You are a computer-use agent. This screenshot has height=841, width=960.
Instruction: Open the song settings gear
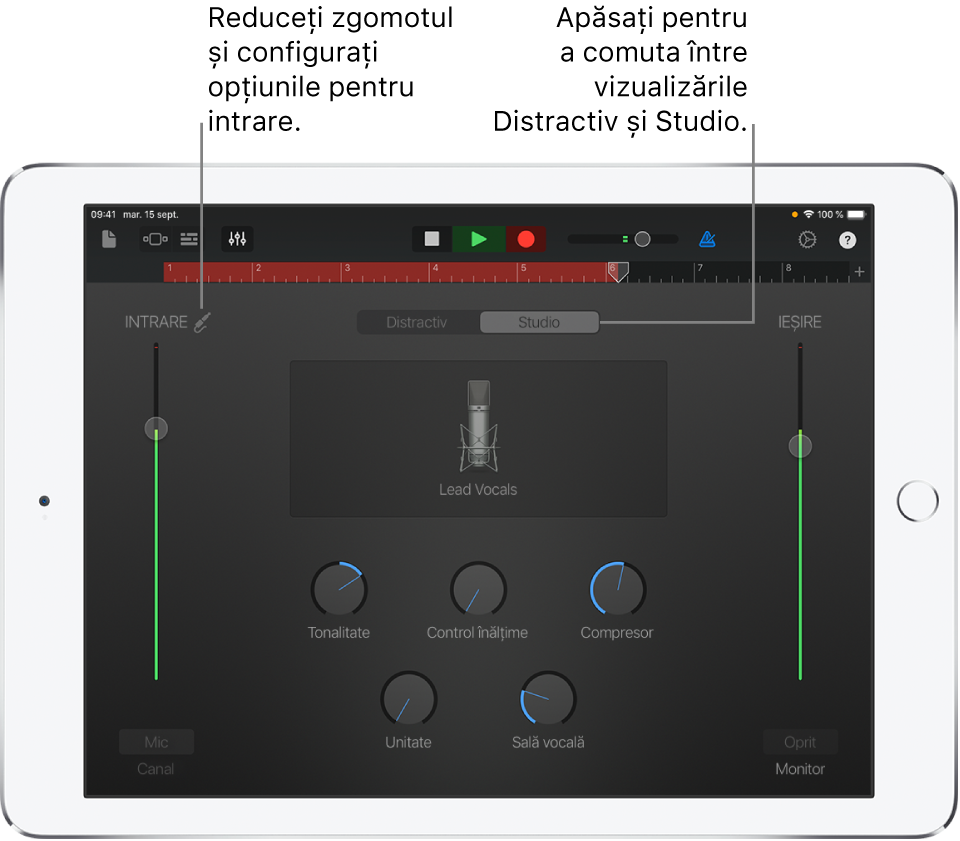point(807,240)
